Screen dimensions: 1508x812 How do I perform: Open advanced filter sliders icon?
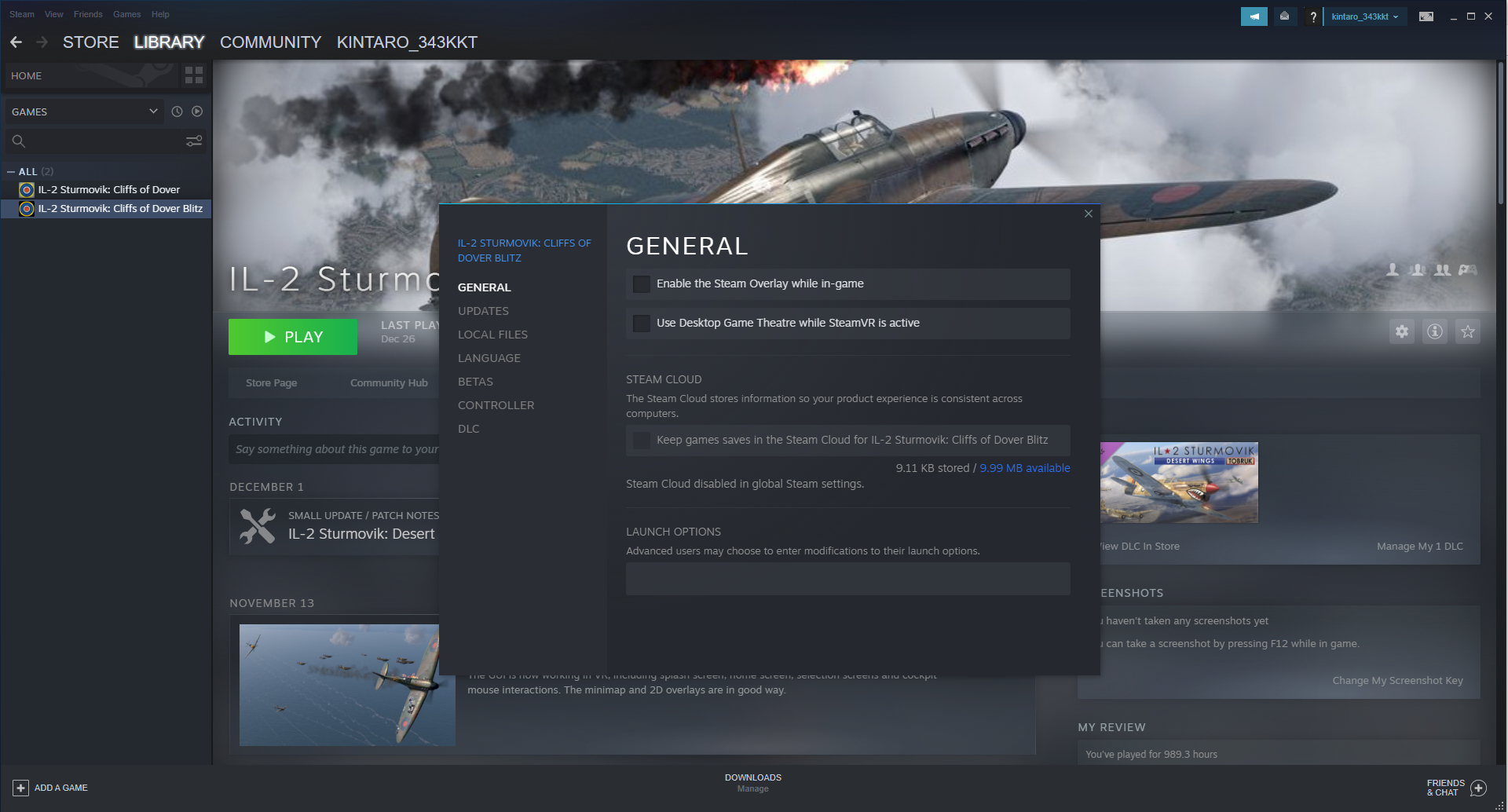tap(194, 141)
